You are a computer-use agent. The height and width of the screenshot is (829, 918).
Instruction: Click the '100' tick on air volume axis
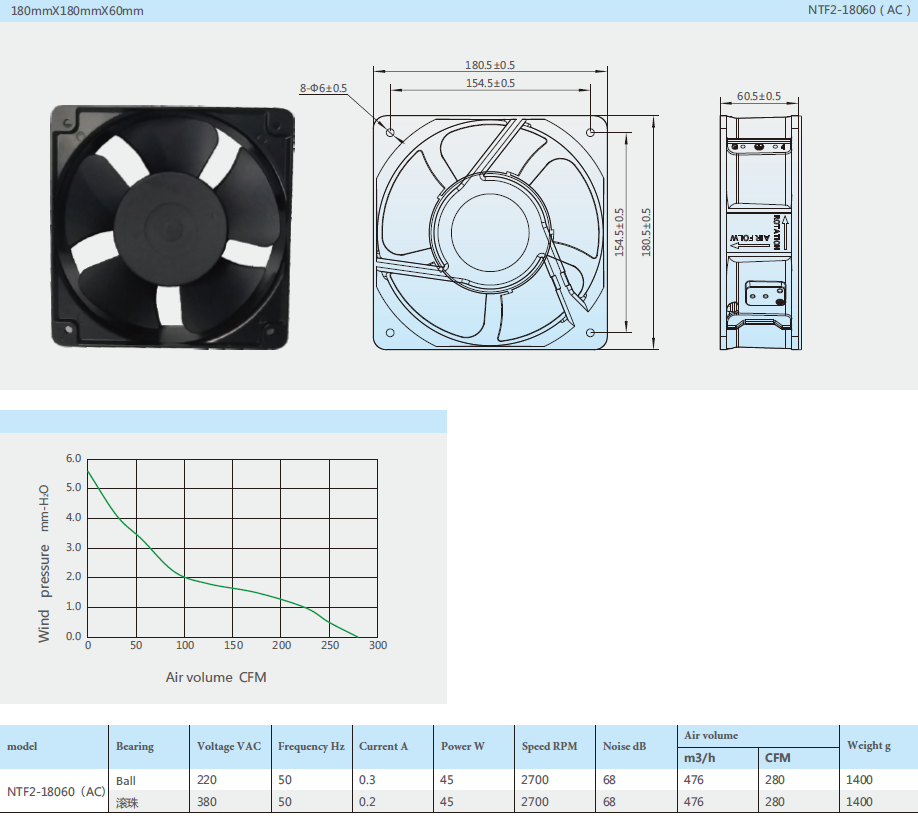[185, 645]
